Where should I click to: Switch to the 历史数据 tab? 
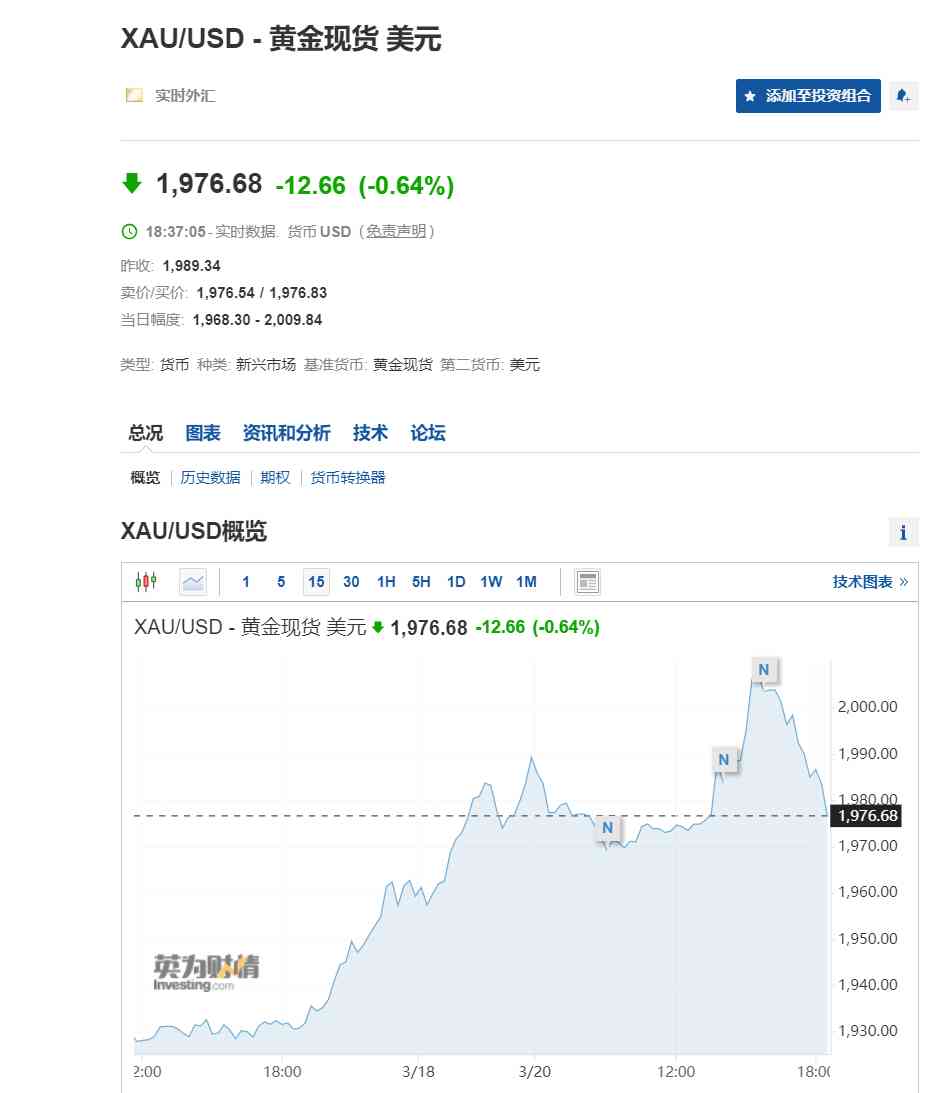[210, 477]
